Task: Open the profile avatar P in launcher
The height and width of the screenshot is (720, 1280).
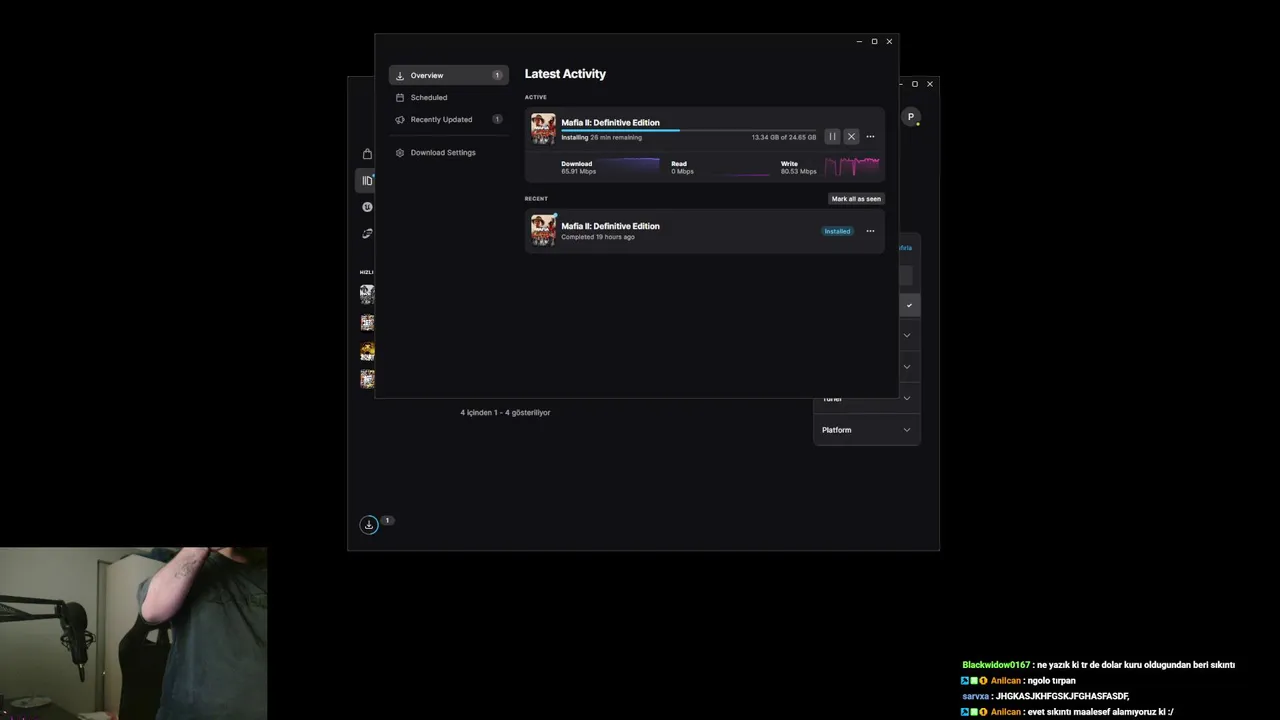Action: [910, 117]
